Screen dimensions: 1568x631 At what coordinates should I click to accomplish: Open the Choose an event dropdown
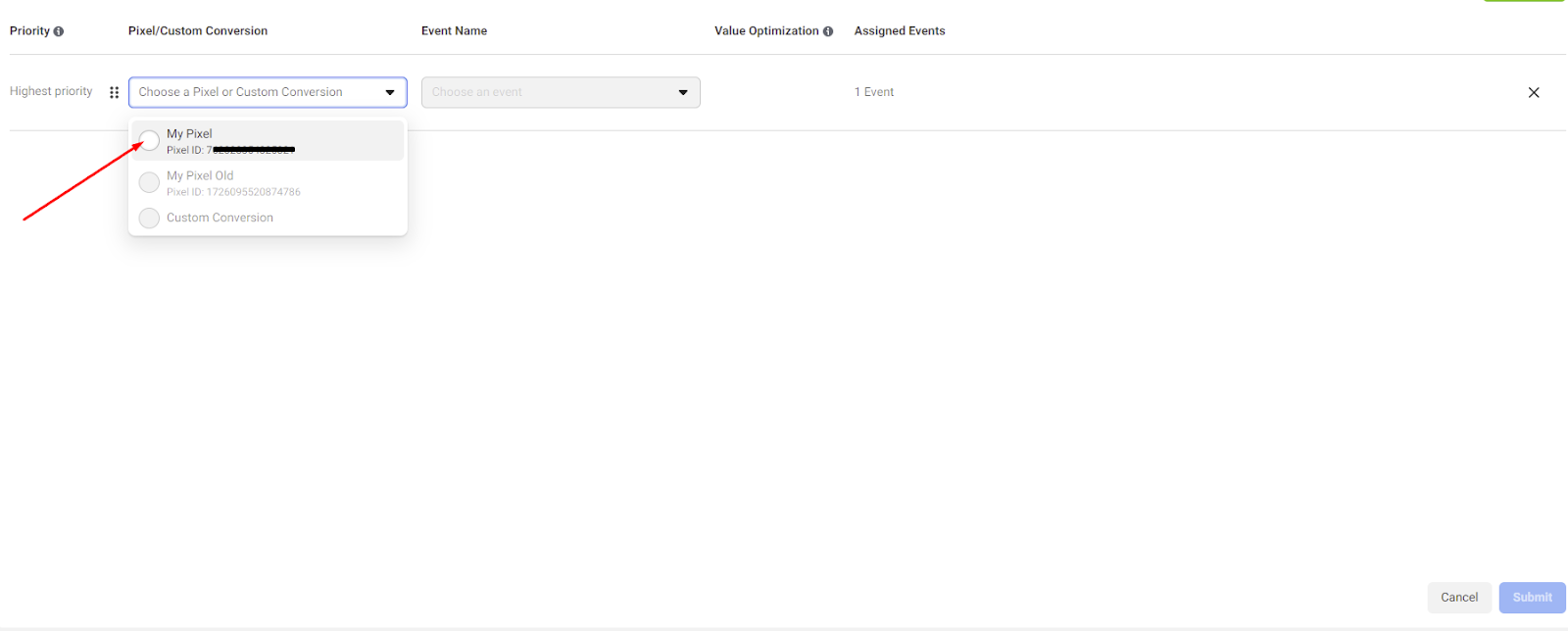pyautogui.click(x=549, y=92)
